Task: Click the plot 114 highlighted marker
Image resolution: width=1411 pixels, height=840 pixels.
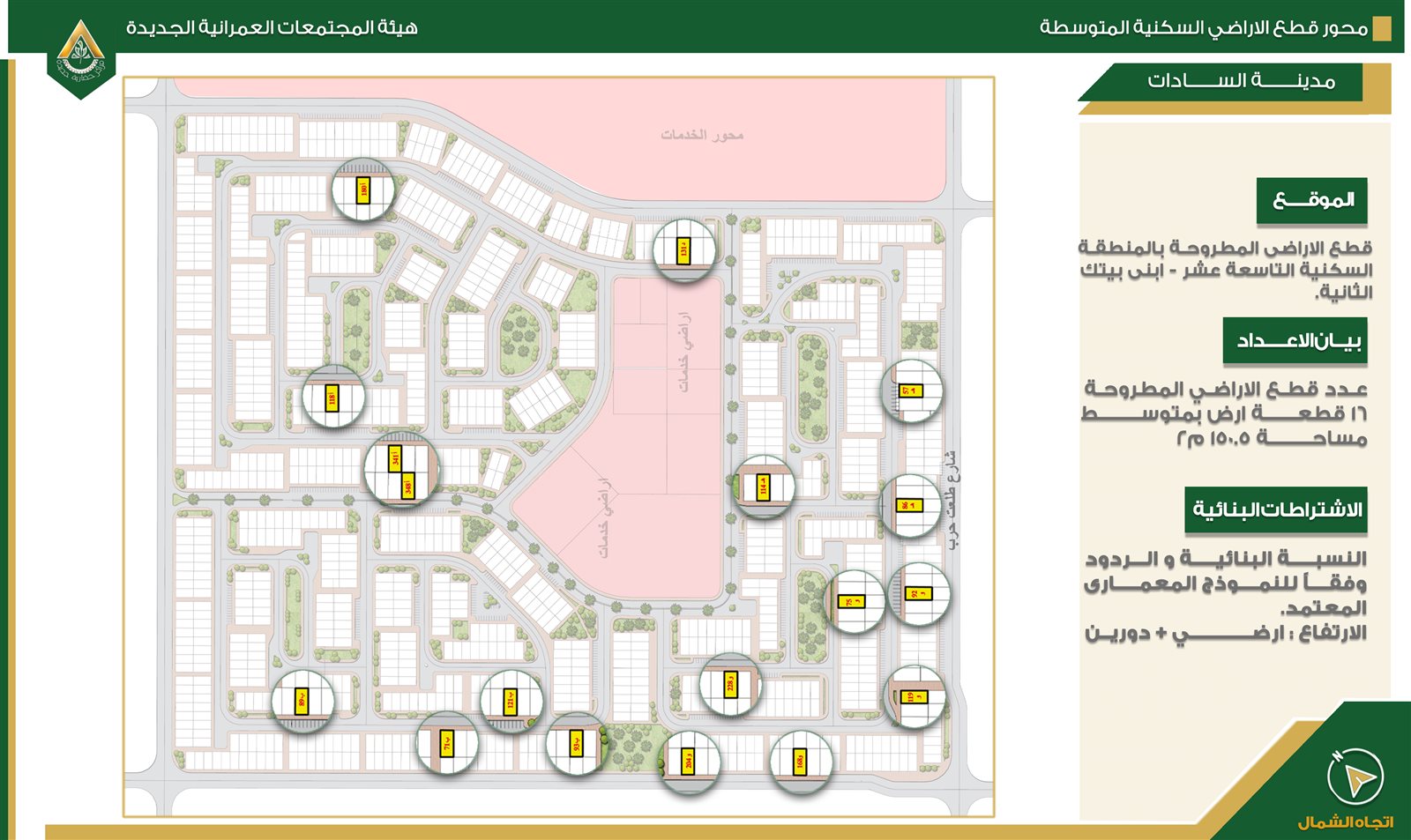Action: (764, 487)
